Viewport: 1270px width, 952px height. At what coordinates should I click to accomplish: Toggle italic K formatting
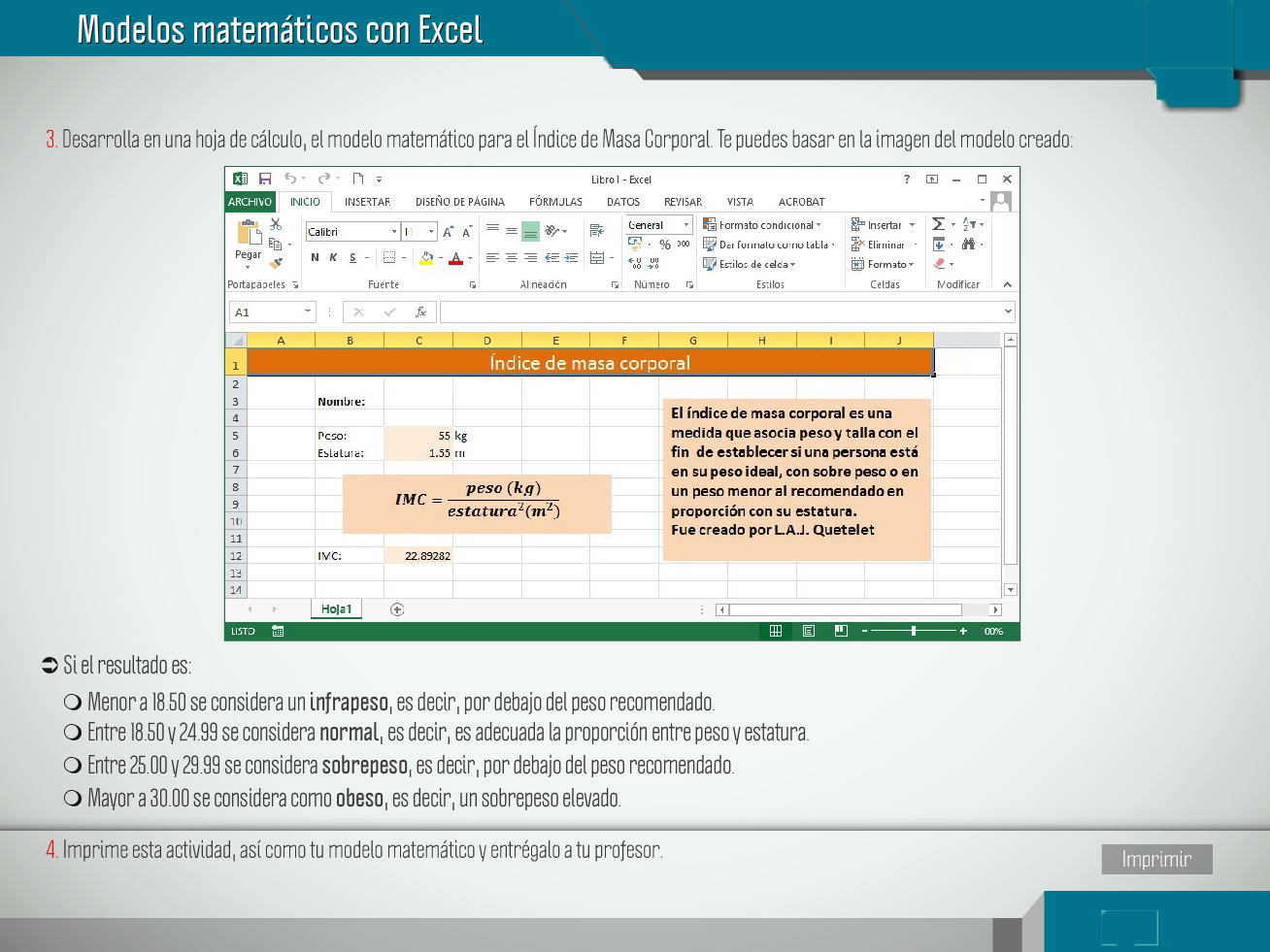click(333, 257)
